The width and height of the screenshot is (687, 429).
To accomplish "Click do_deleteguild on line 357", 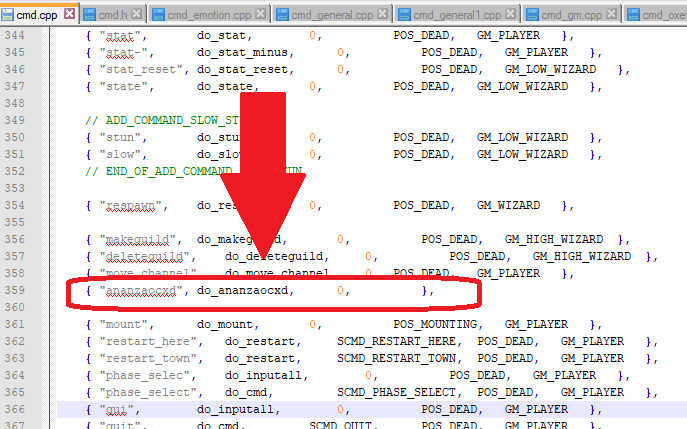I will pyautogui.click(x=274, y=256).
